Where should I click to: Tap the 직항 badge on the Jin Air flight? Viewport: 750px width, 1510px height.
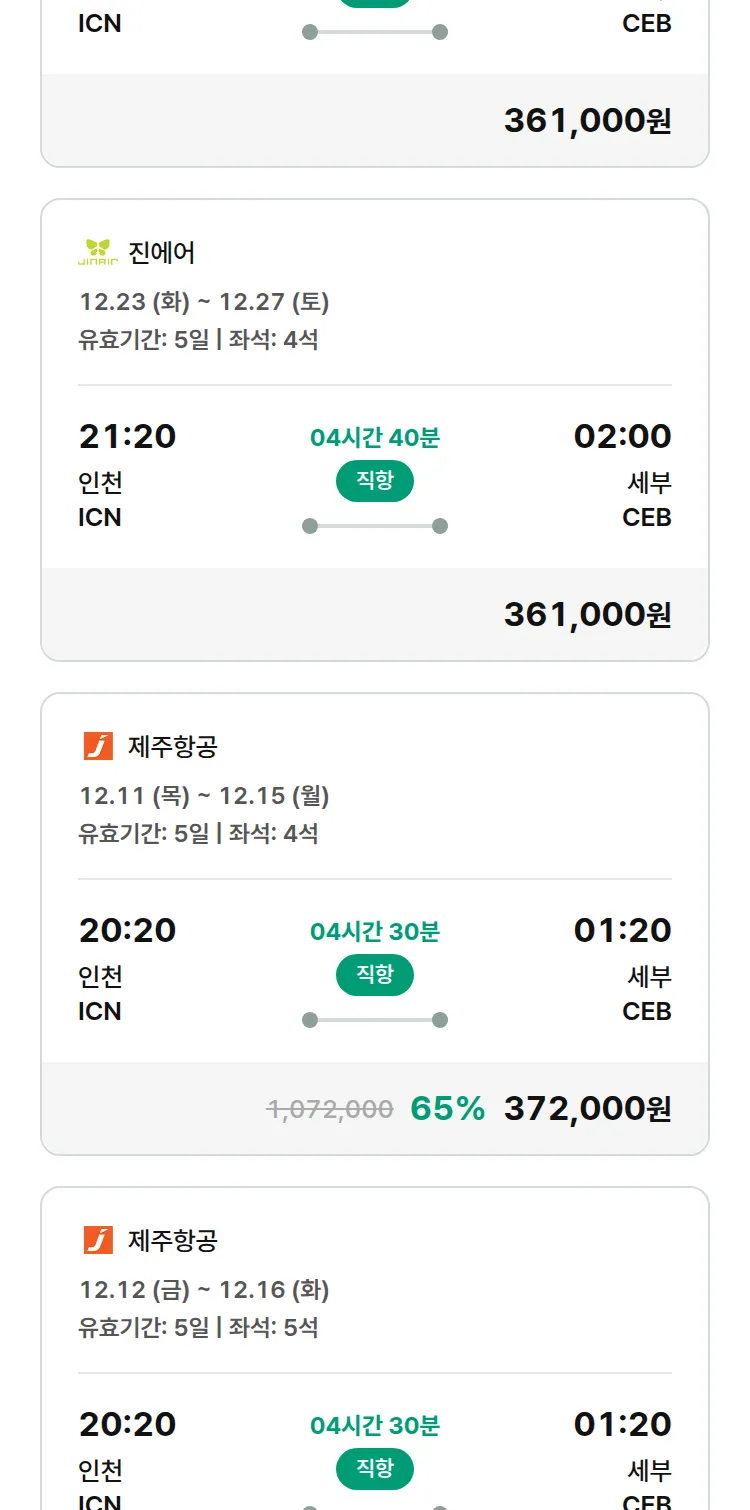point(375,481)
